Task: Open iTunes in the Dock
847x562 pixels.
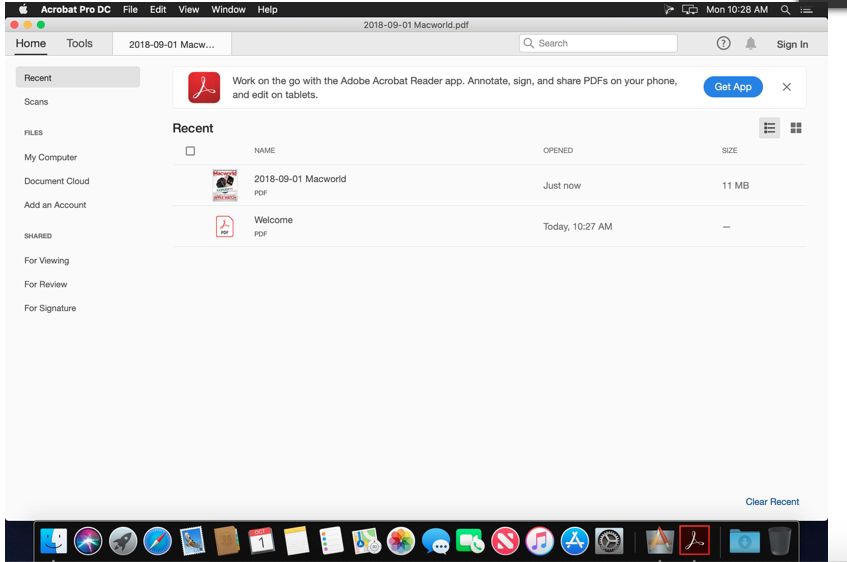Action: tap(540, 541)
